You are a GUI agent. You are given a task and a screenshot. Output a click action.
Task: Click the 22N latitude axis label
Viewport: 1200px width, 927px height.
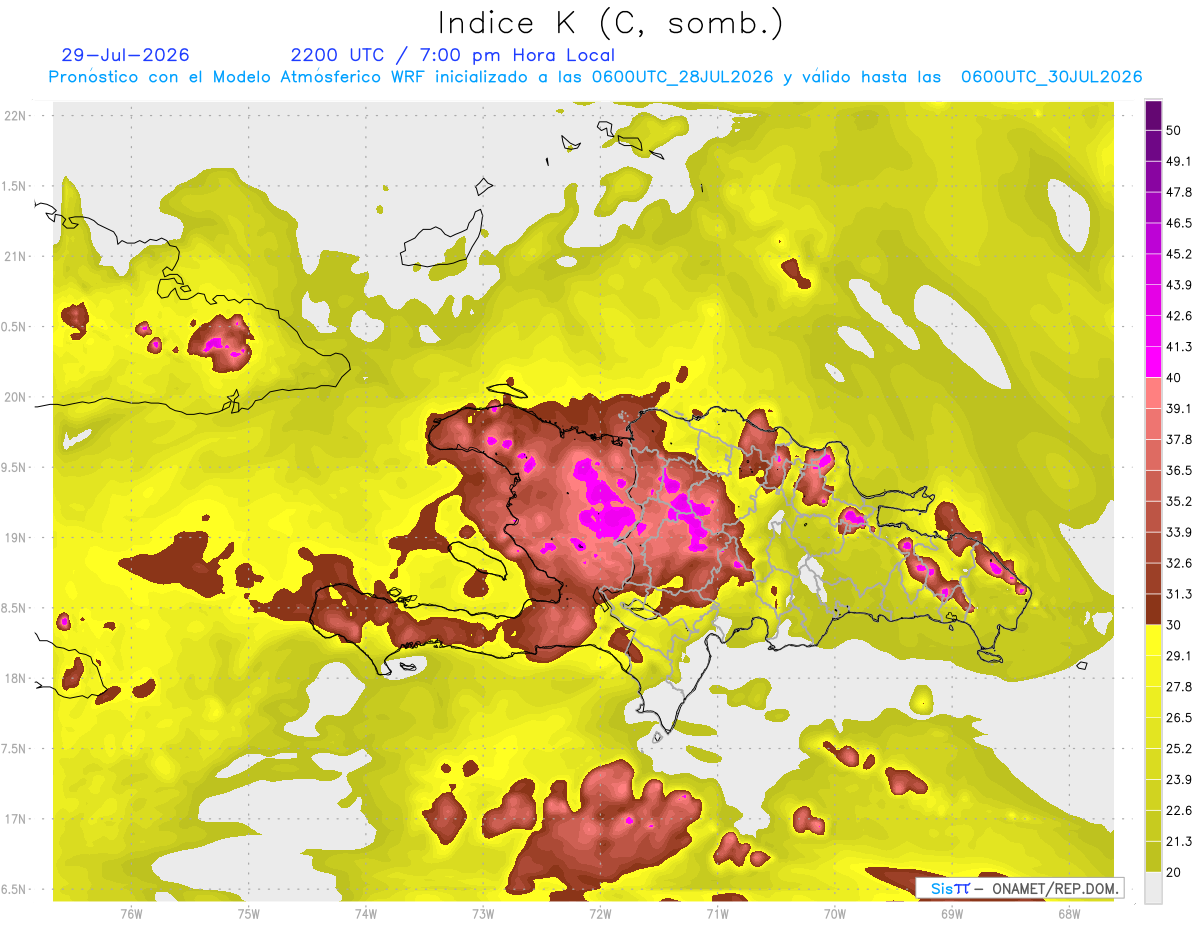click(16, 115)
